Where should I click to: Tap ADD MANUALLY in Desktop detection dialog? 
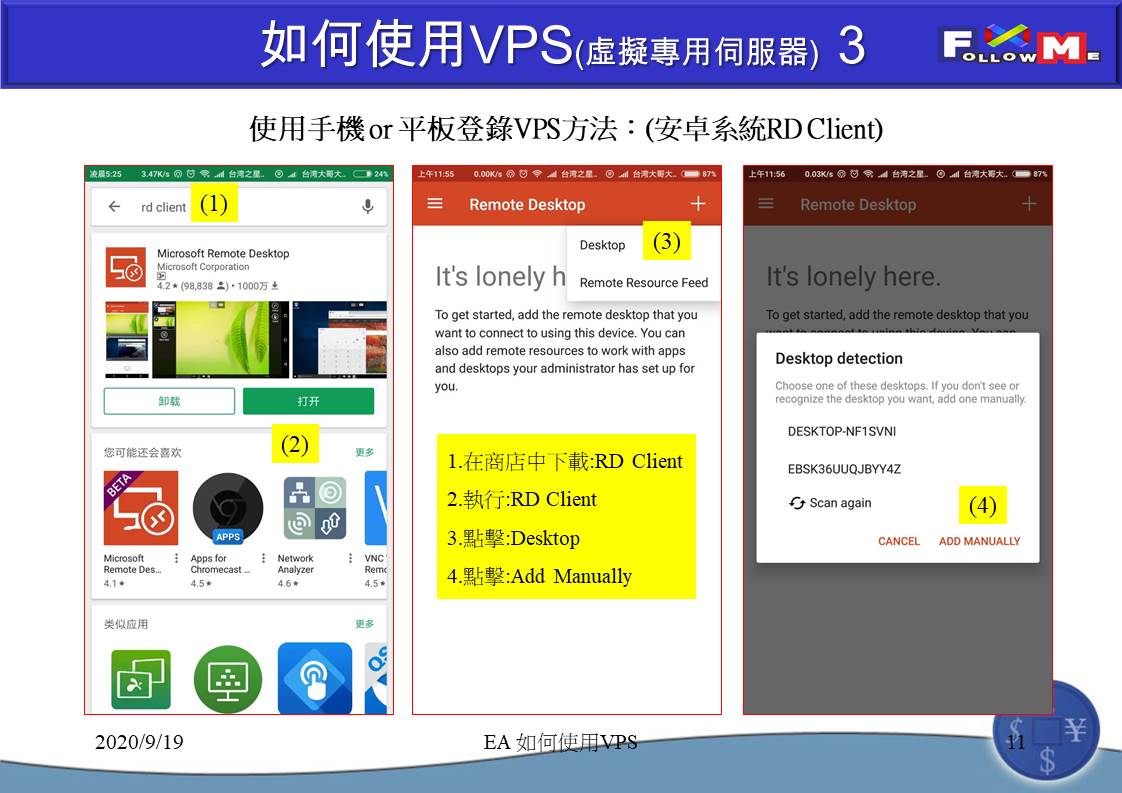979,541
